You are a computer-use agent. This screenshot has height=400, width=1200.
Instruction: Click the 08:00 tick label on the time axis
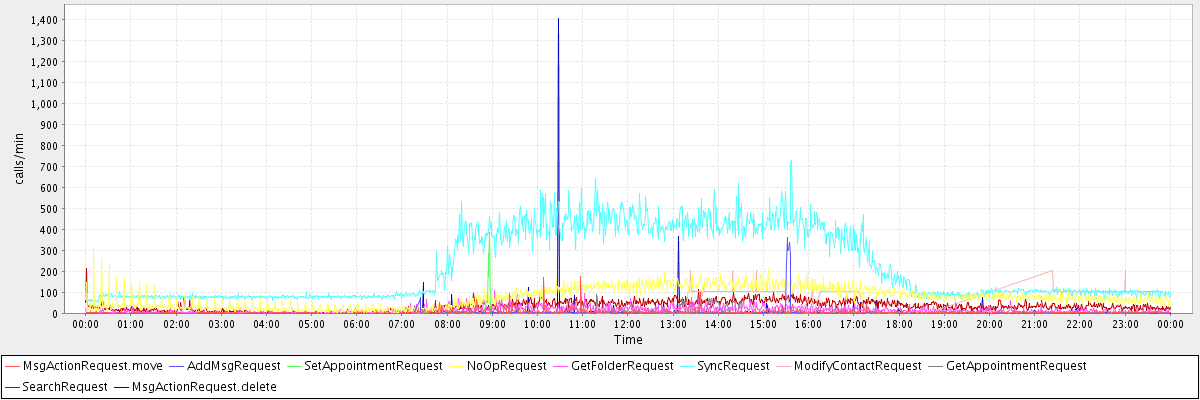[447, 324]
